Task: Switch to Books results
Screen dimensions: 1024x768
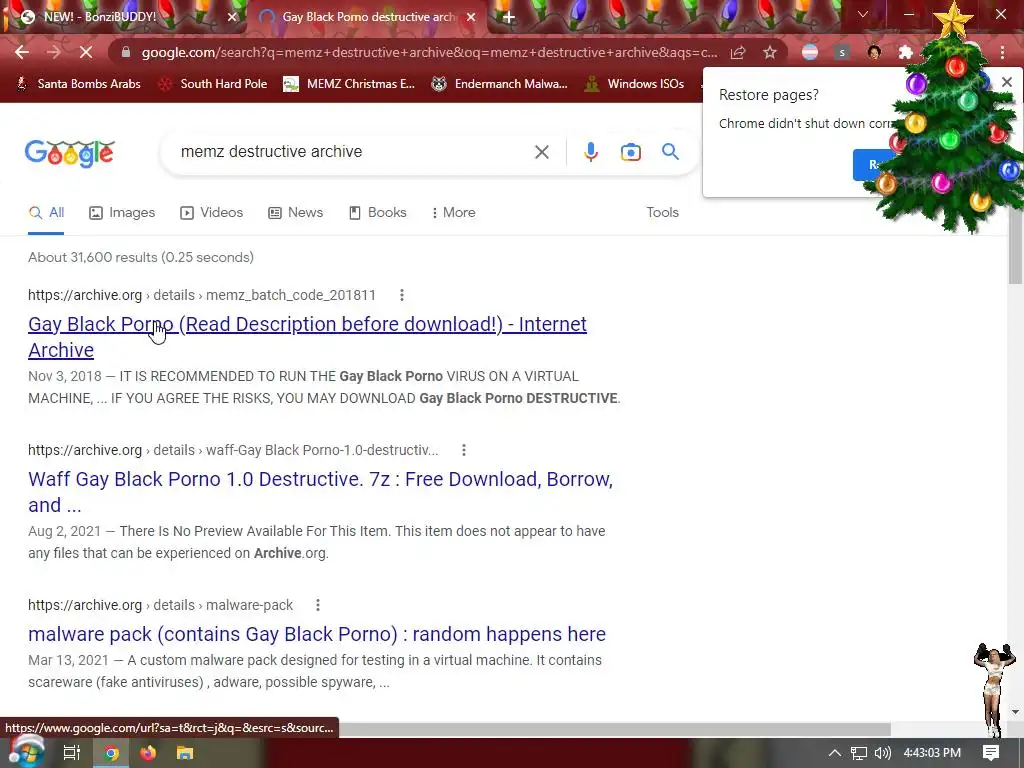Action: tap(377, 213)
